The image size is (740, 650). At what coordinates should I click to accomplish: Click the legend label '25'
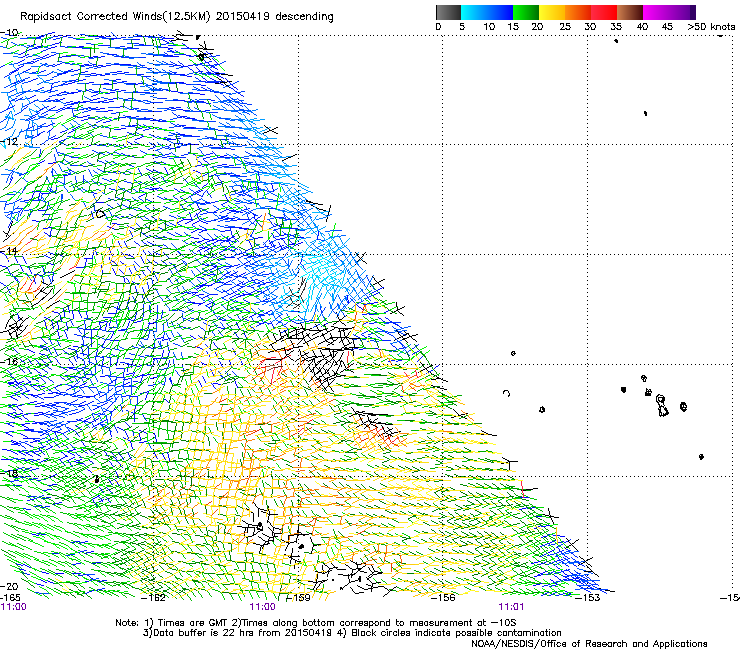click(565, 27)
